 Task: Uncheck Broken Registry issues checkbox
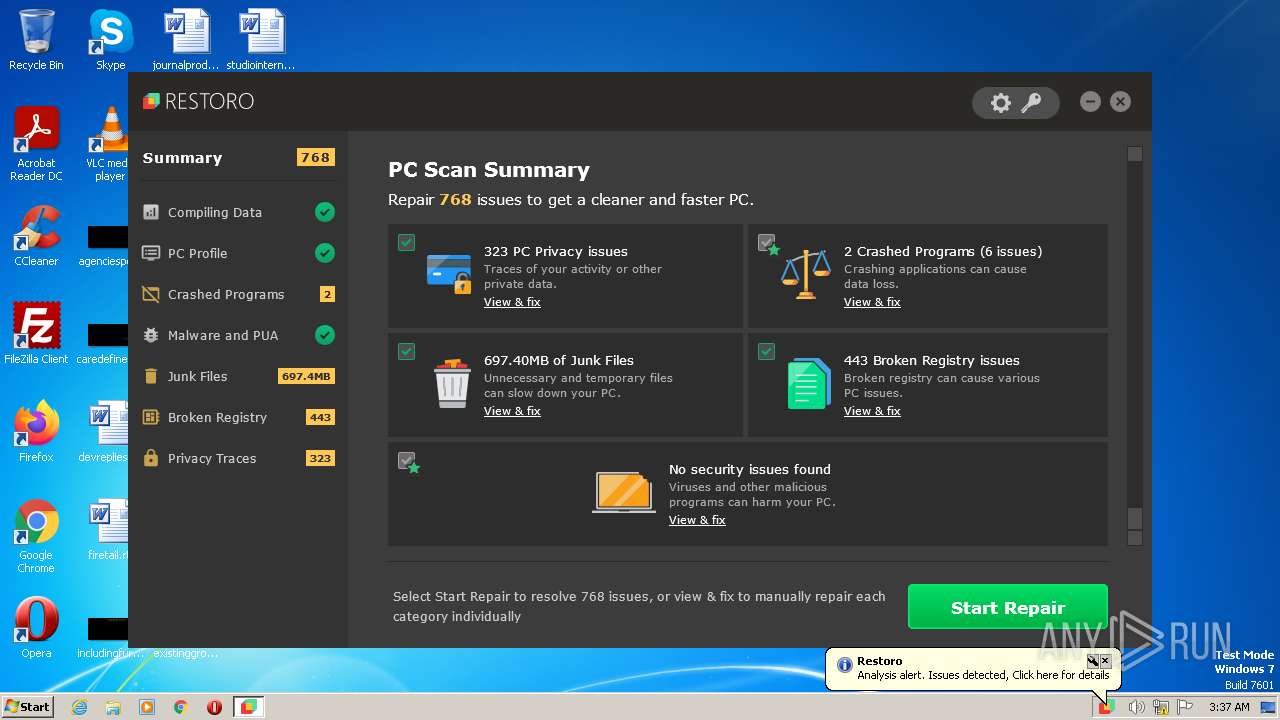coord(766,351)
